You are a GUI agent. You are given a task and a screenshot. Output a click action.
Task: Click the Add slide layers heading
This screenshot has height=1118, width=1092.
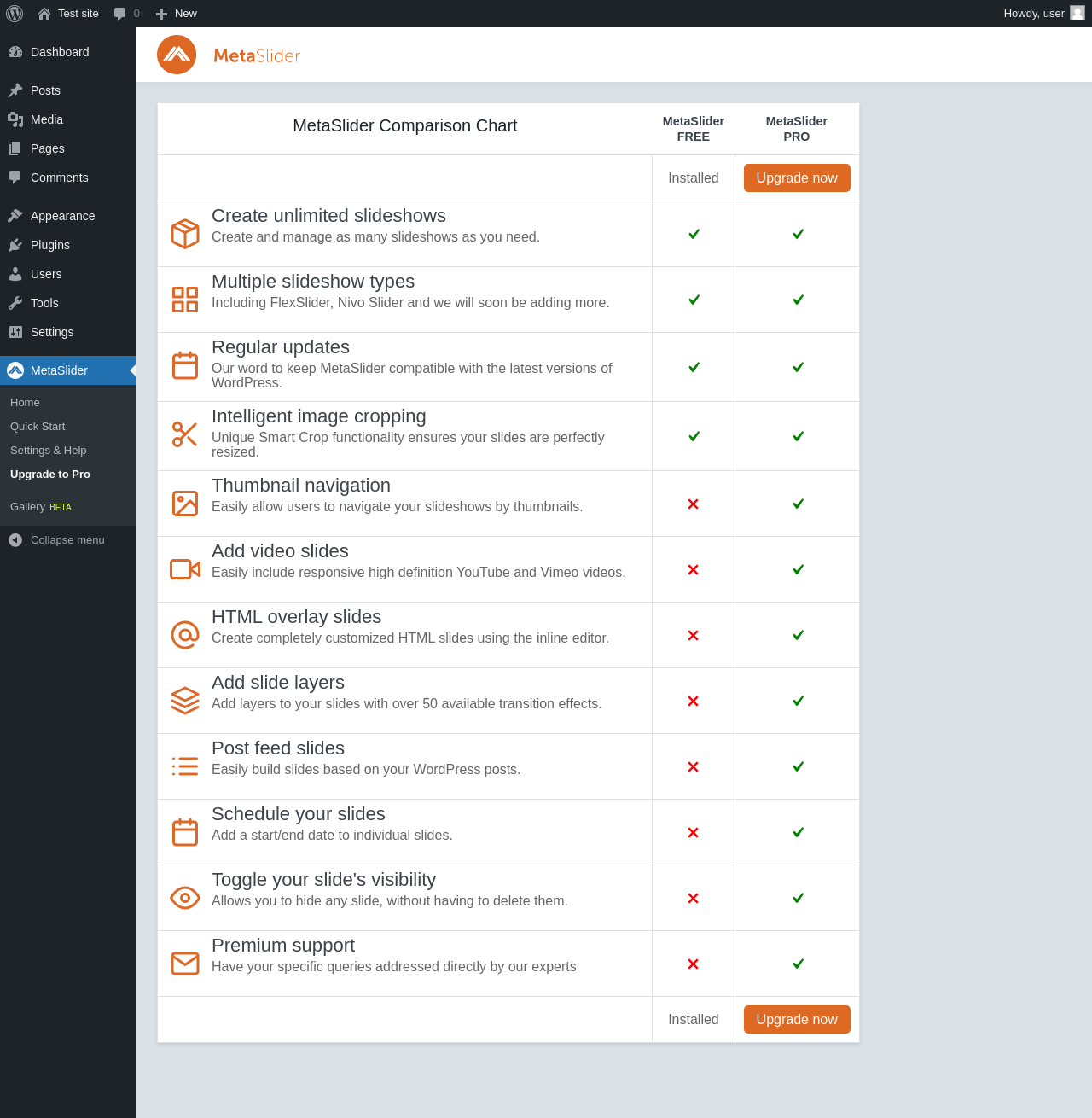(278, 683)
